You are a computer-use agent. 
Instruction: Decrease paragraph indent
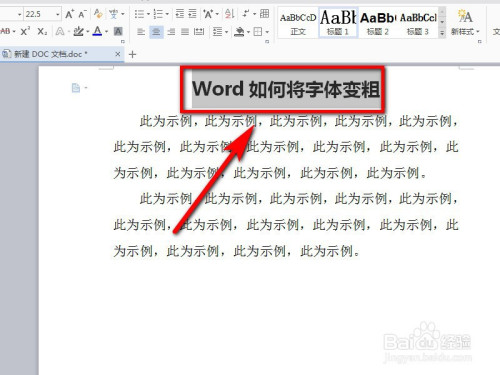coord(180,14)
